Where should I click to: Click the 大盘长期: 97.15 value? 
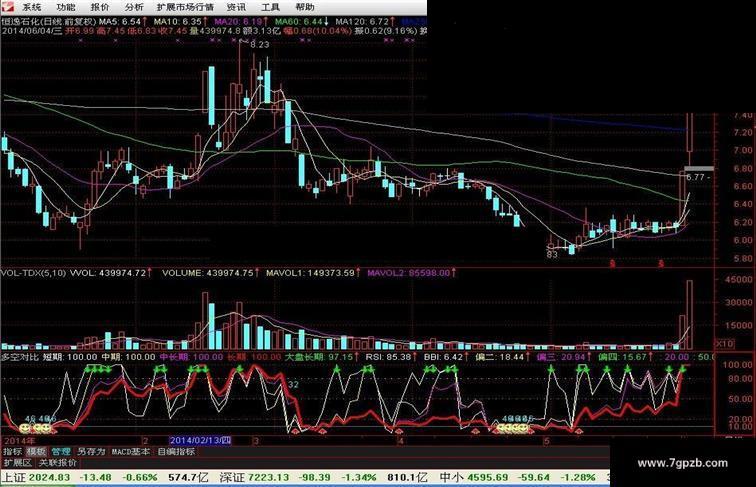[319, 357]
